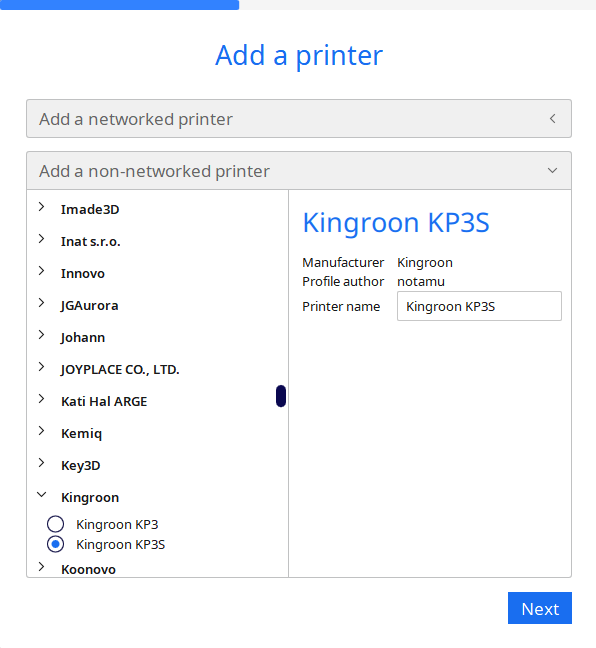This screenshot has height=648, width=596.
Task: Click the Kingroon KP3S heading
Action: (396, 223)
